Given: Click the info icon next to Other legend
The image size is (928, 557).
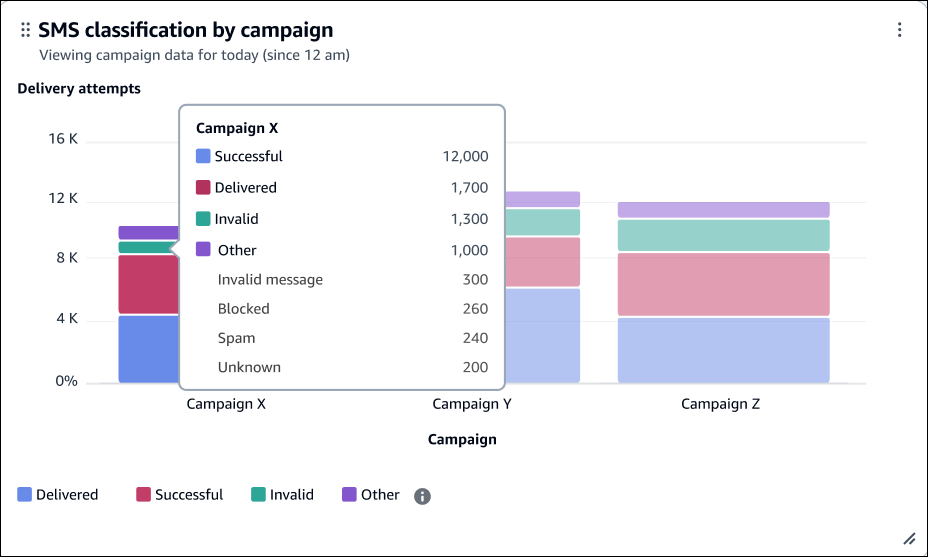Looking at the screenshot, I should coord(422,496).
